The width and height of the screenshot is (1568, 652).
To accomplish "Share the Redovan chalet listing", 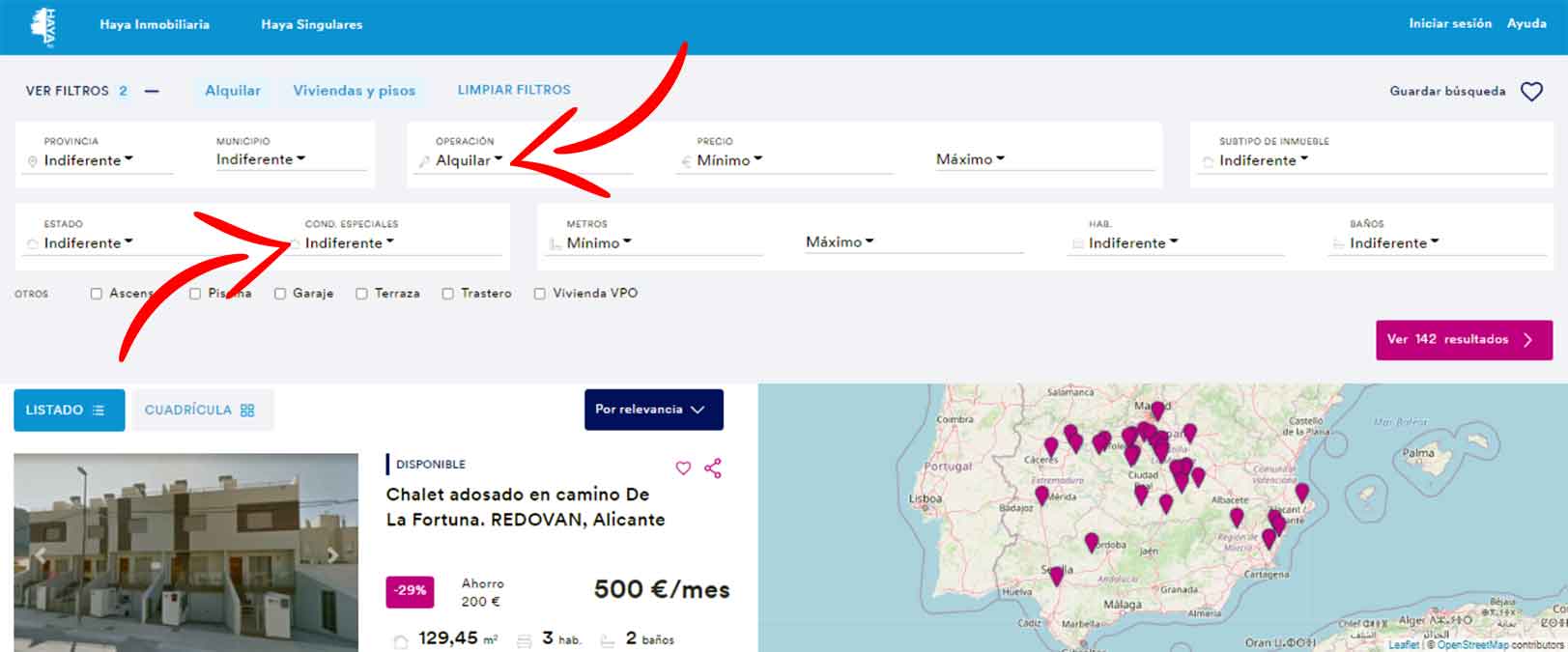I will [x=713, y=468].
